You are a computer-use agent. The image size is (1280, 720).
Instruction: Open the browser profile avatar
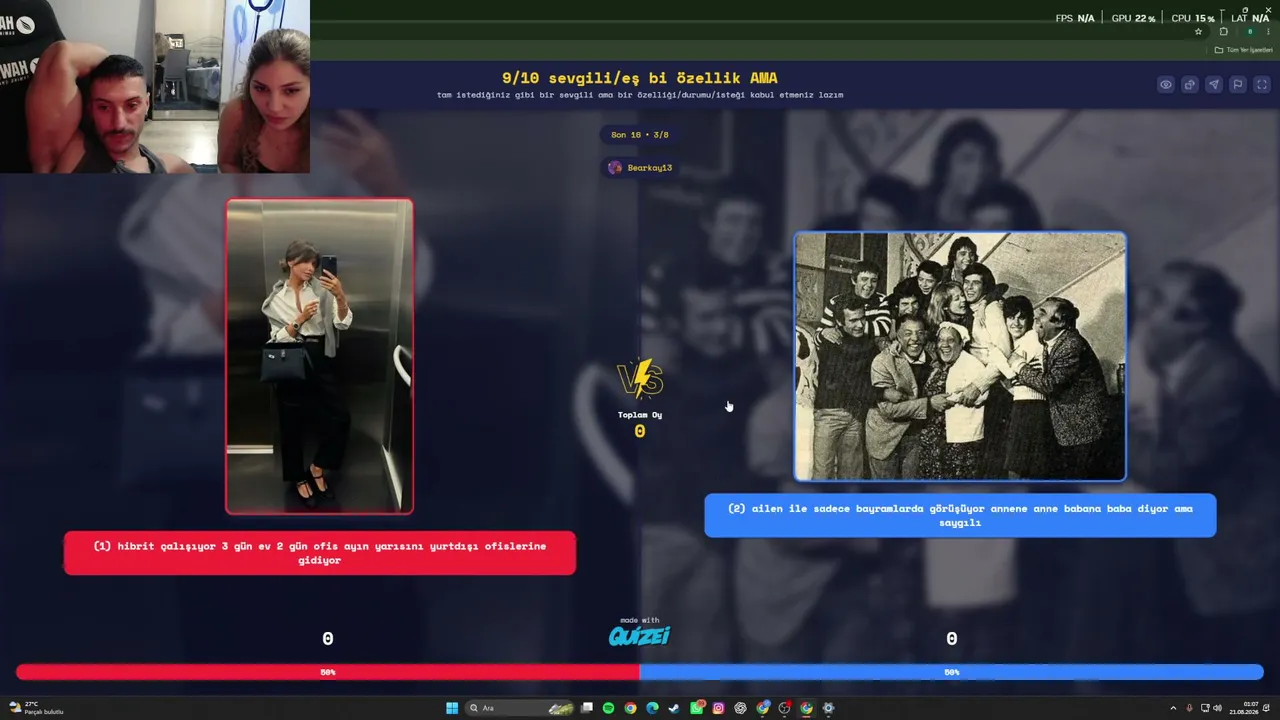click(1250, 32)
